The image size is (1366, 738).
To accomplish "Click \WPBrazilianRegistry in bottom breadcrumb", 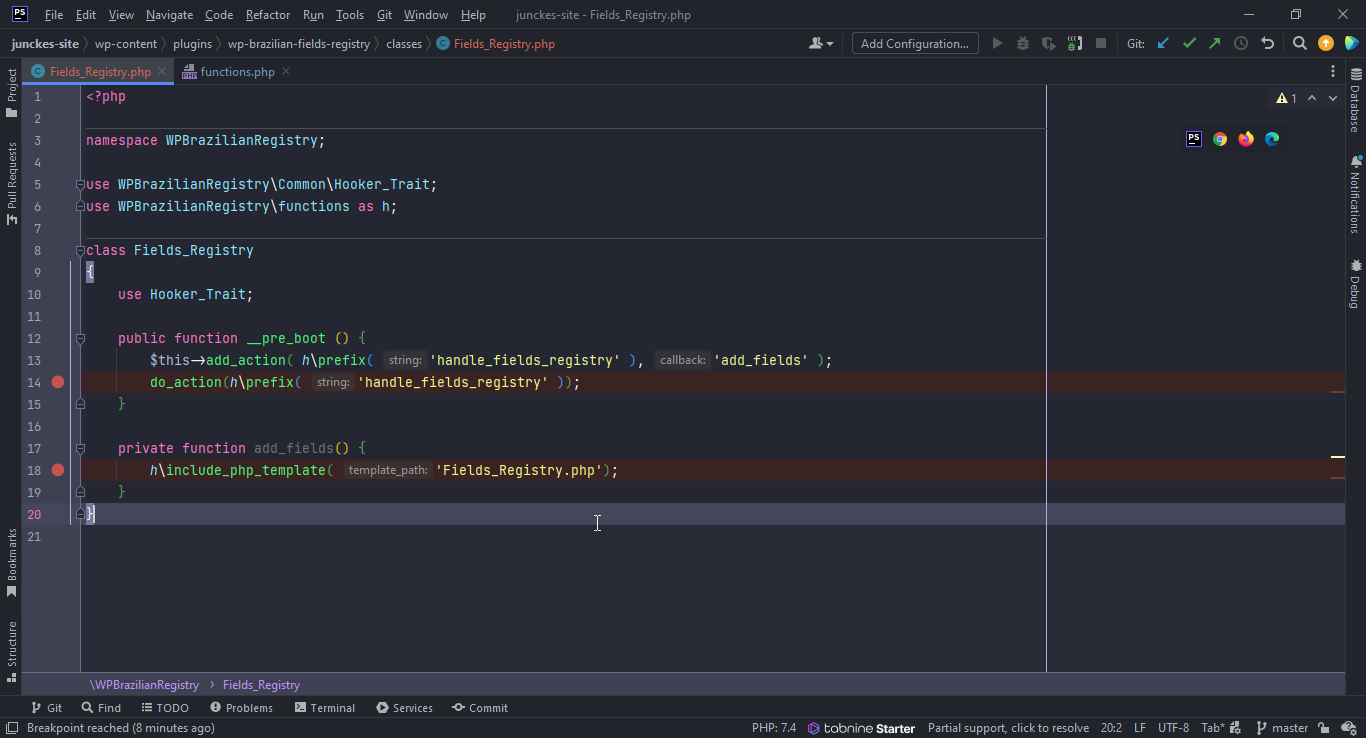I will pos(144,685).
